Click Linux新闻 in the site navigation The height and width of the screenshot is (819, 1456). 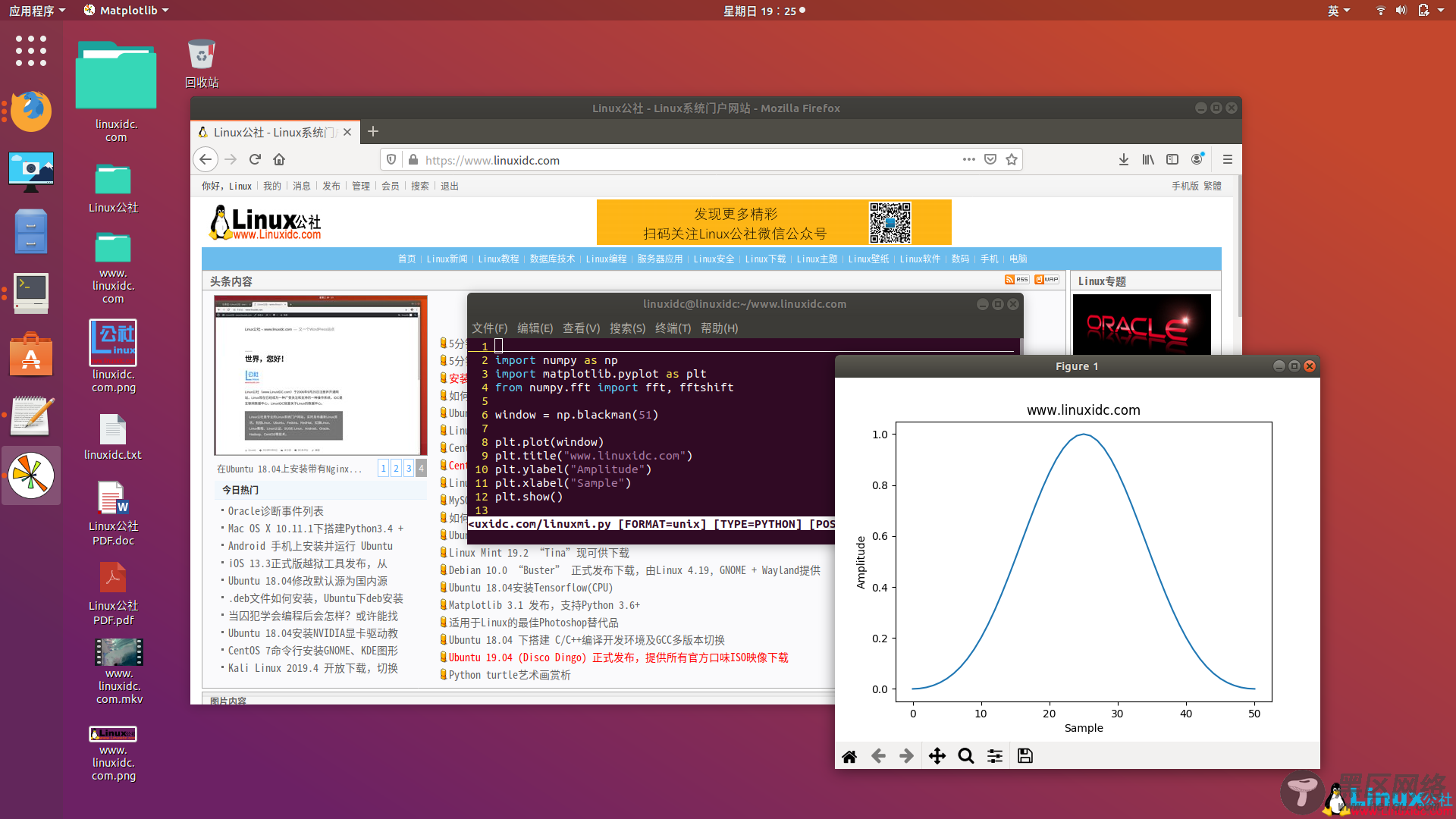click(x=447, y=259)
